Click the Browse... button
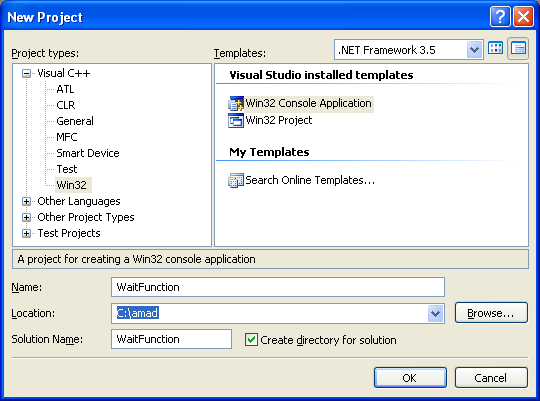Viewport: 540px width, 401px height. coord(491,313)
